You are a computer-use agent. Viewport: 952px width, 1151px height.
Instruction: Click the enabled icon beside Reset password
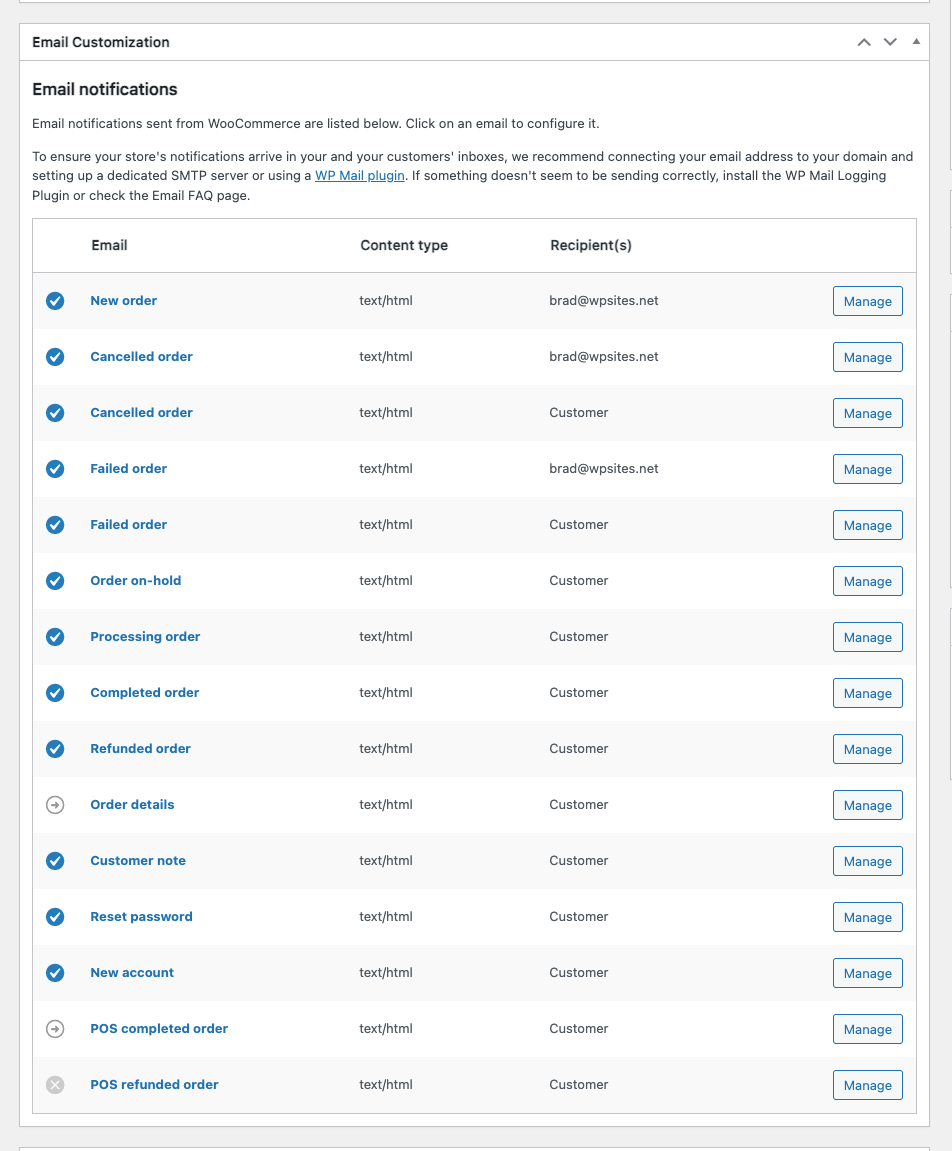click(55, 917)
